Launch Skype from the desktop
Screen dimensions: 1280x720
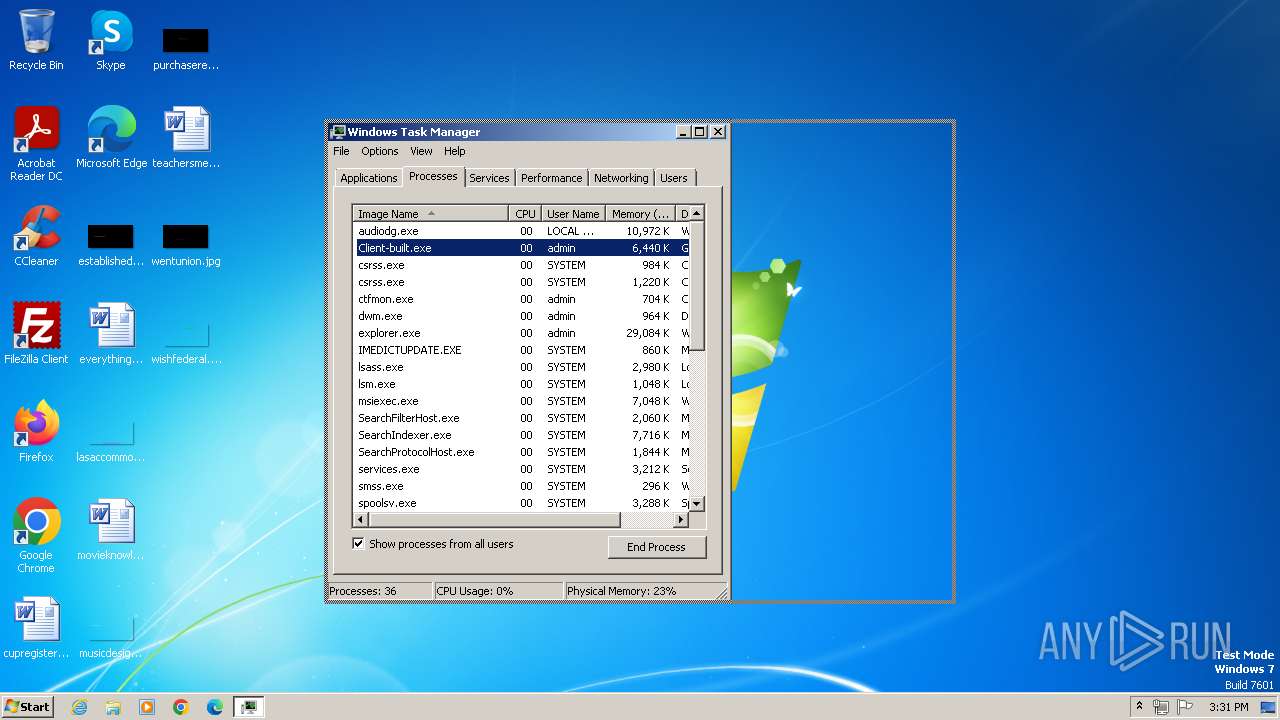(111, 40)
